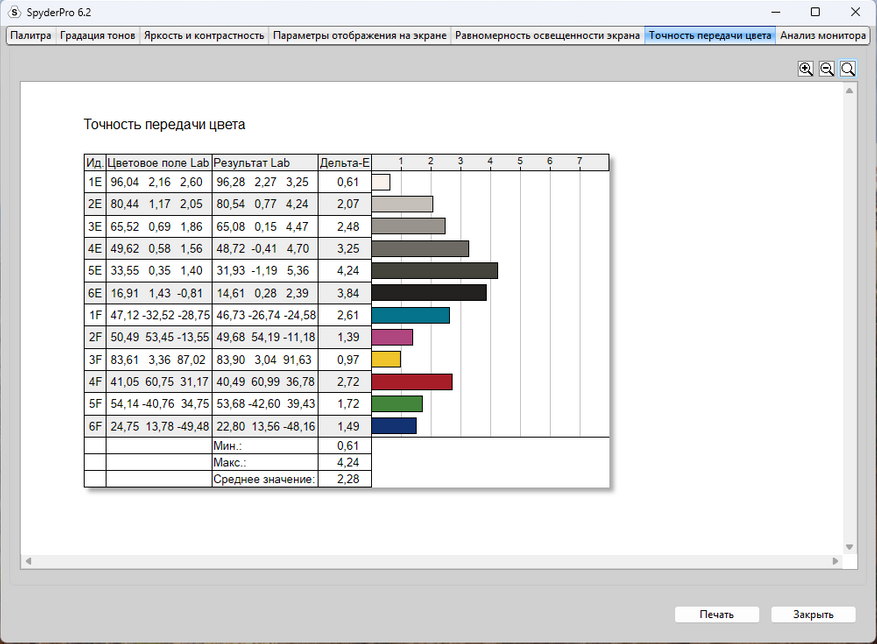Go to Равномерность освещенности экрана tab
Image resolution: width=877 pixels, height=644 pixels.
[547, 35]
